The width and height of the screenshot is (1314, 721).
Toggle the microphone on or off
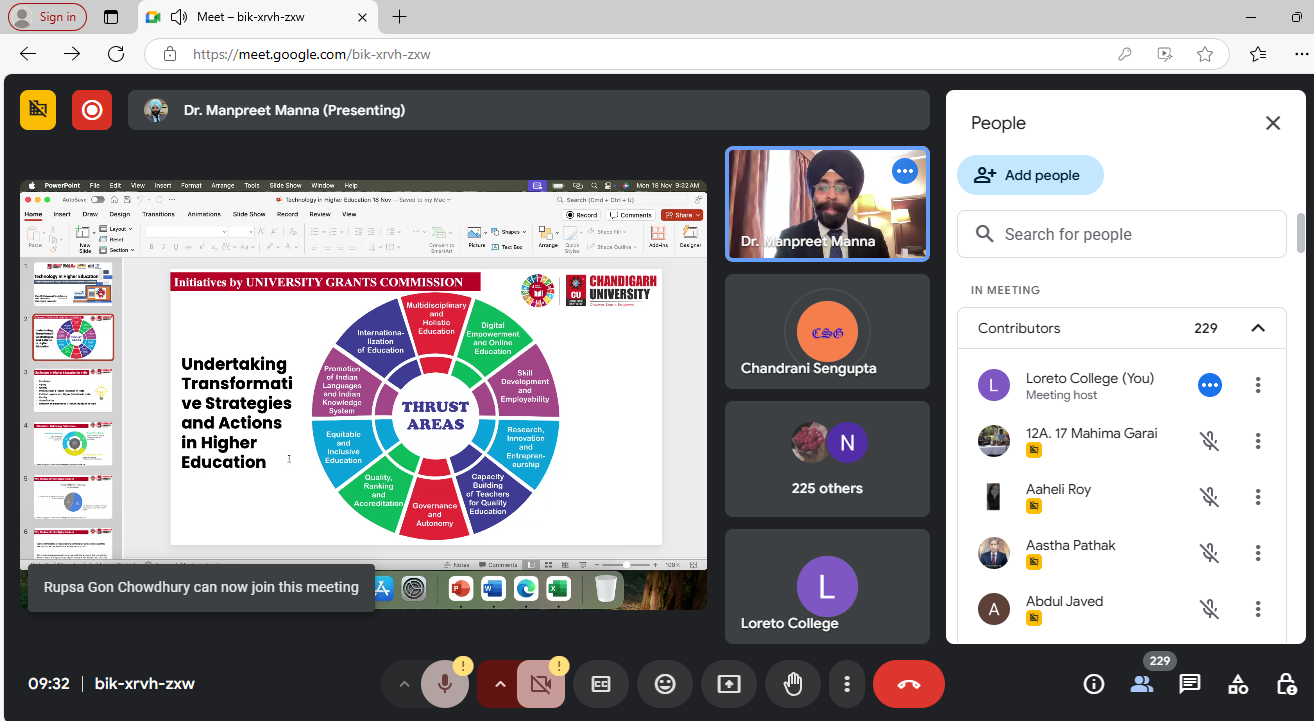point(445,684)
